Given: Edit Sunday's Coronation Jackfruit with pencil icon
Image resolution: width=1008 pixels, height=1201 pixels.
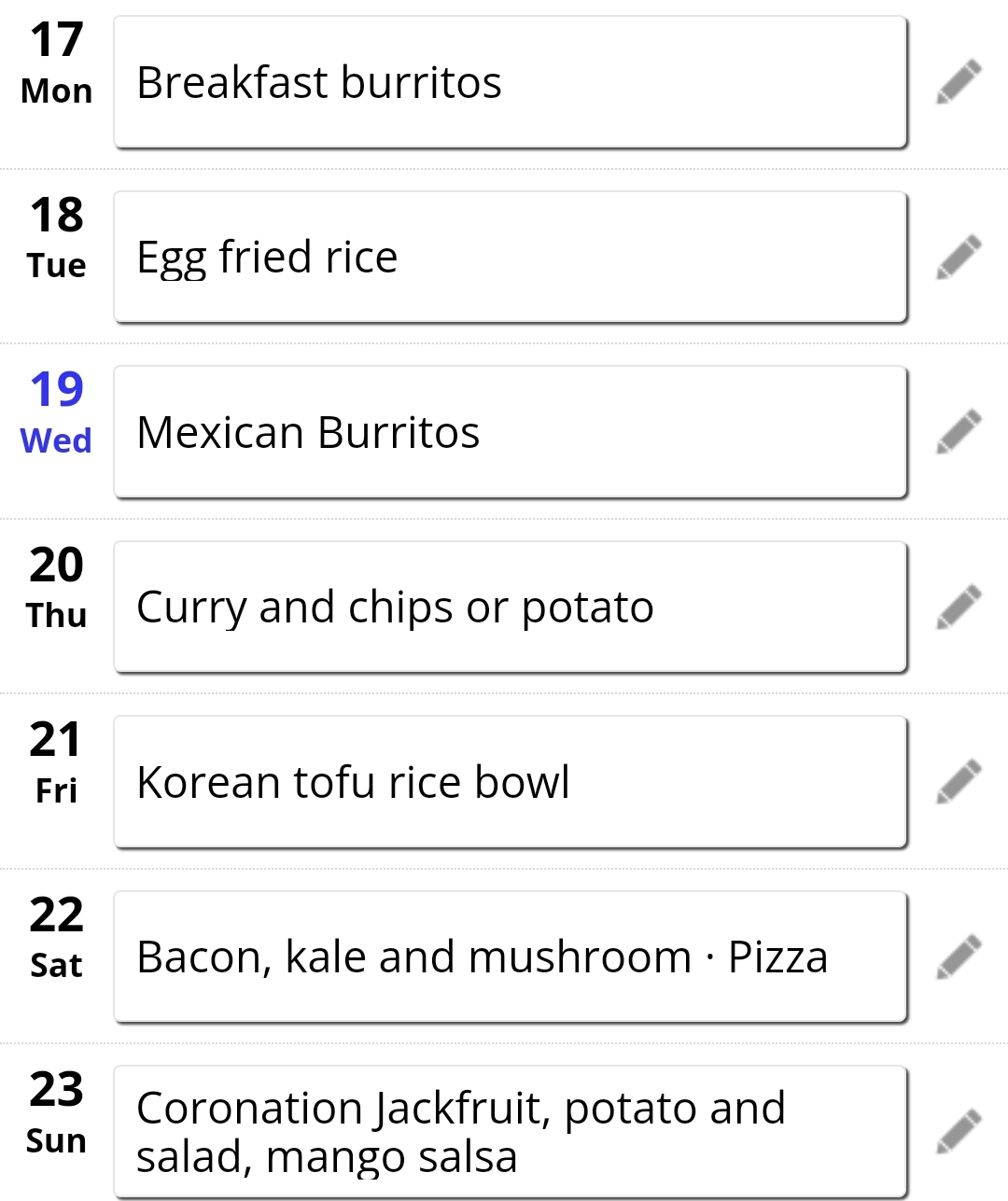Looking at the screenshot, I should point(959,1132).
